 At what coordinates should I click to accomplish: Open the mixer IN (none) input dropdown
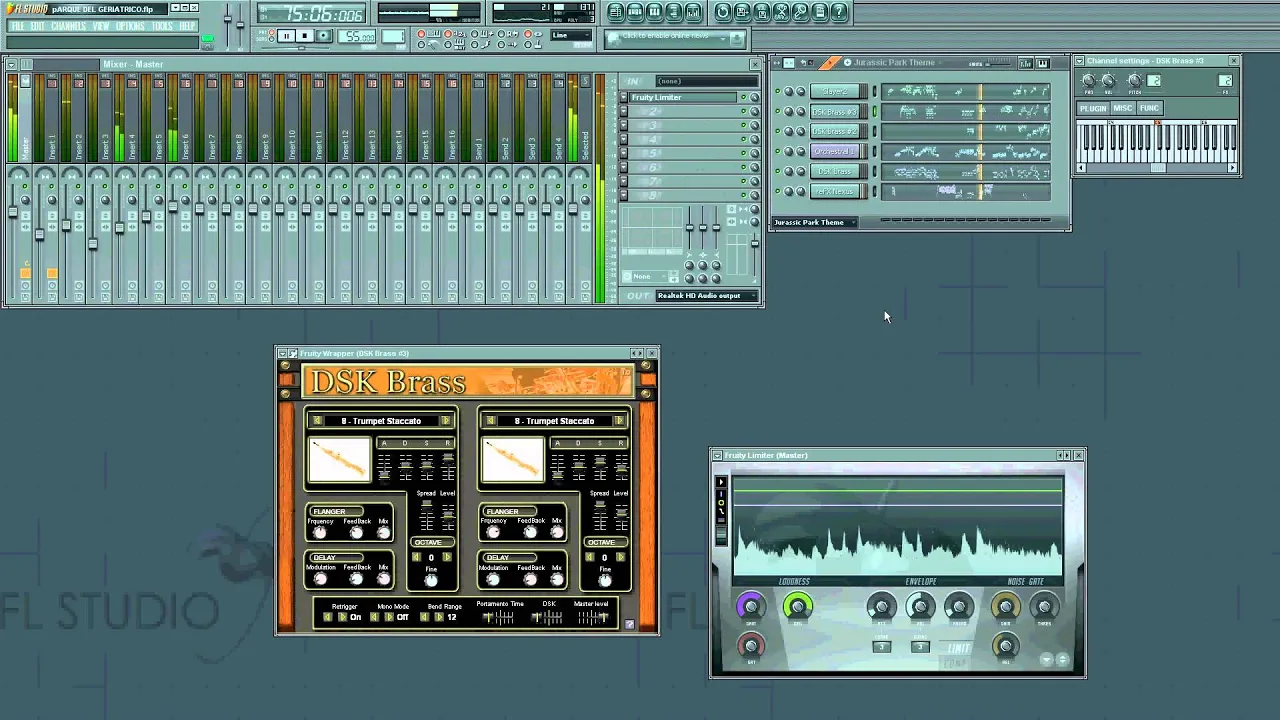[x=706, y=81]
